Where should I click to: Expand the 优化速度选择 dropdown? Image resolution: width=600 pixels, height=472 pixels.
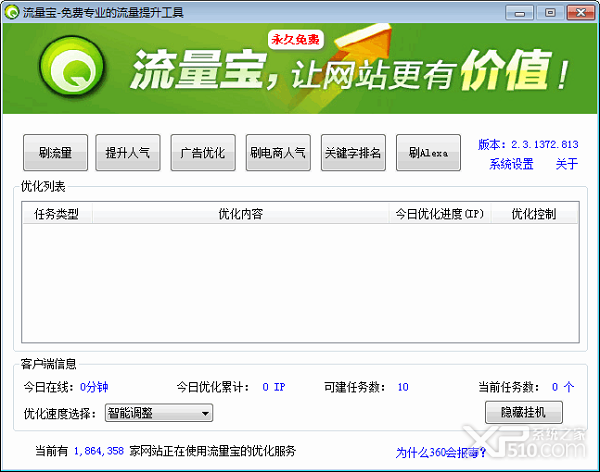coord(159,413)
